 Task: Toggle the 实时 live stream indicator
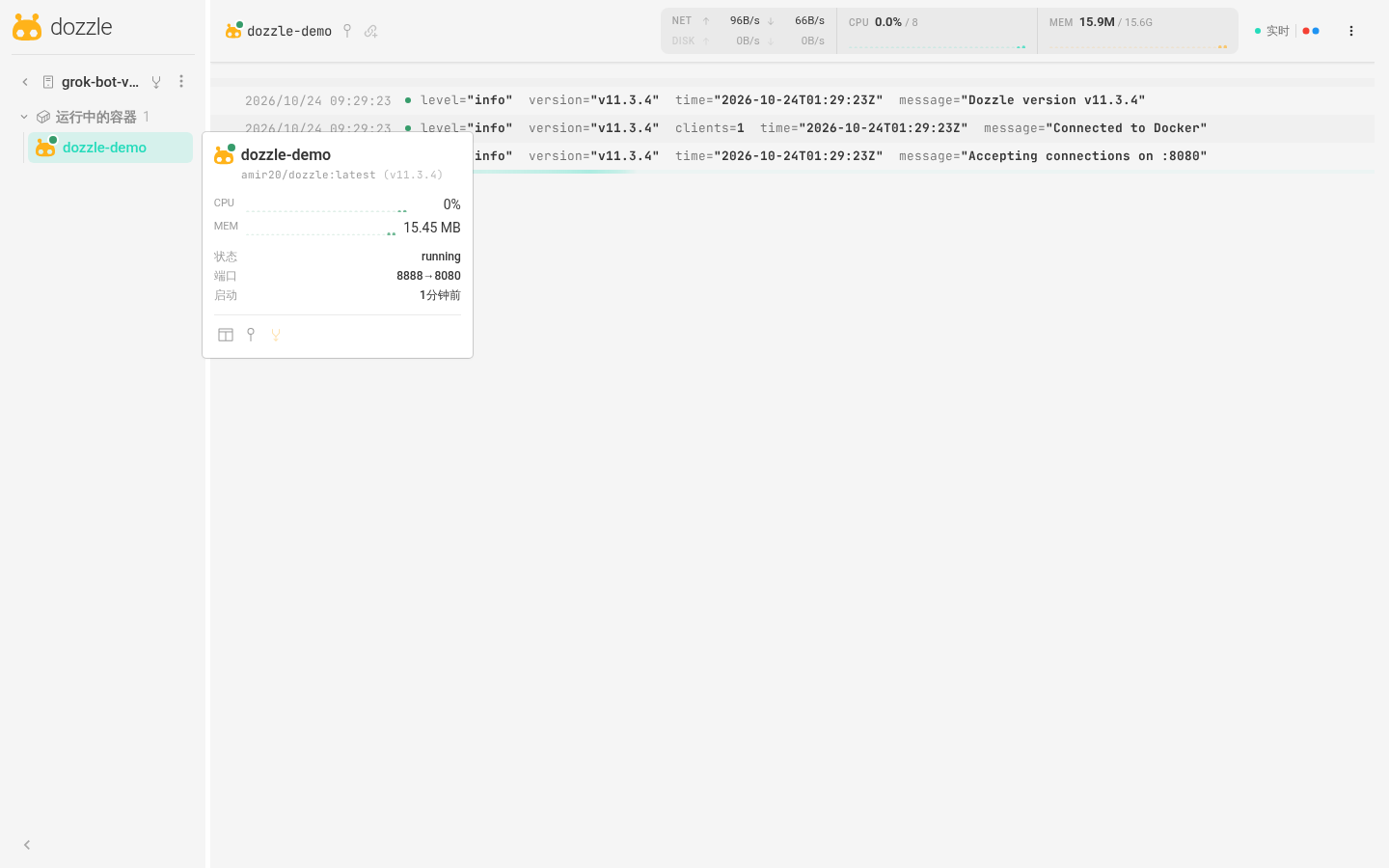tap(1272, 31)
